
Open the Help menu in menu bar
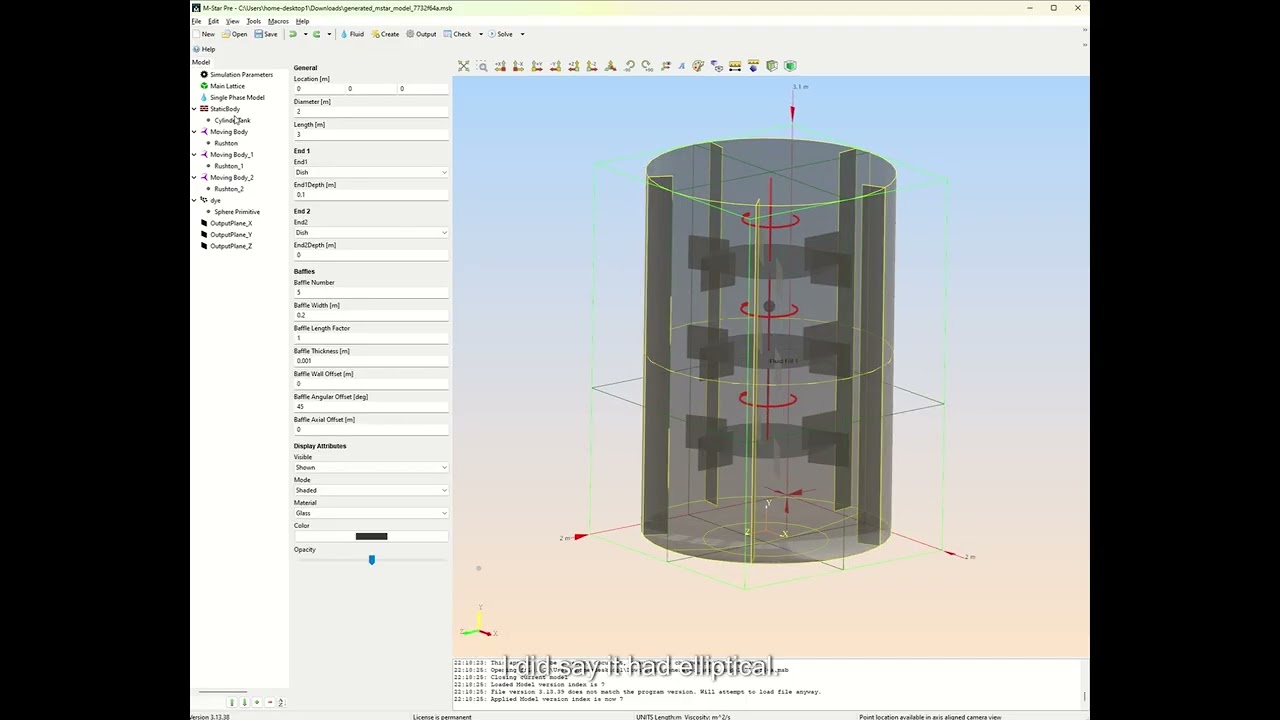pyautogui.click(x=302, y=21)
